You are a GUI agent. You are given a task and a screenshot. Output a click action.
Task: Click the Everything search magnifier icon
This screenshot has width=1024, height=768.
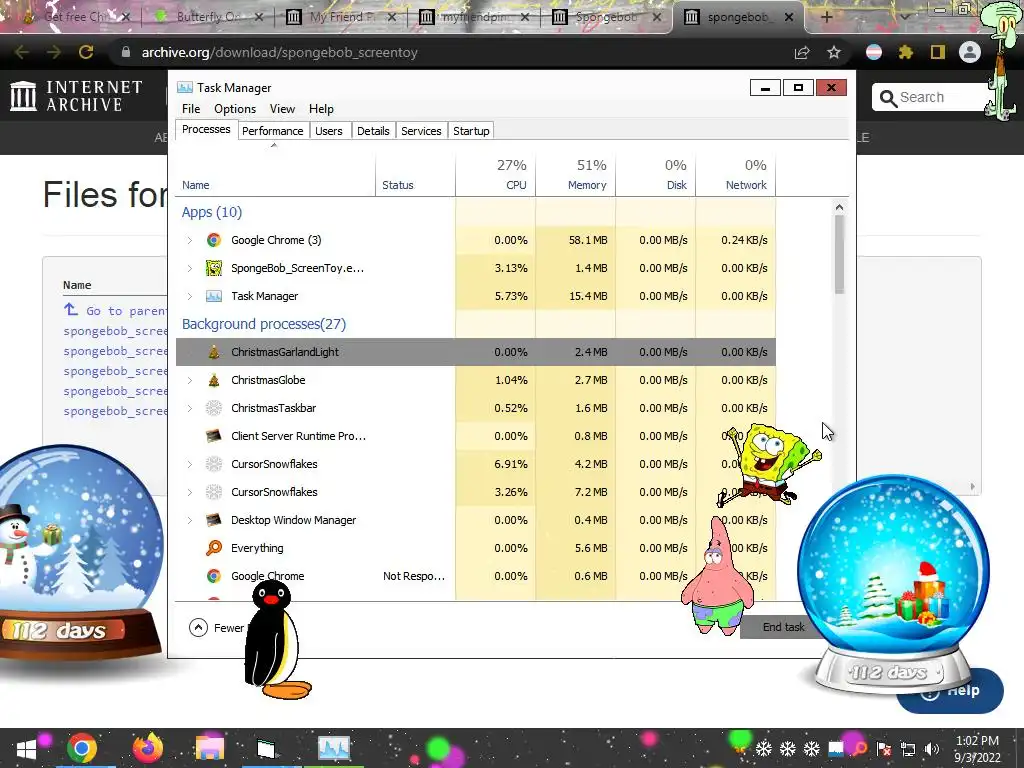click(214, 548)
